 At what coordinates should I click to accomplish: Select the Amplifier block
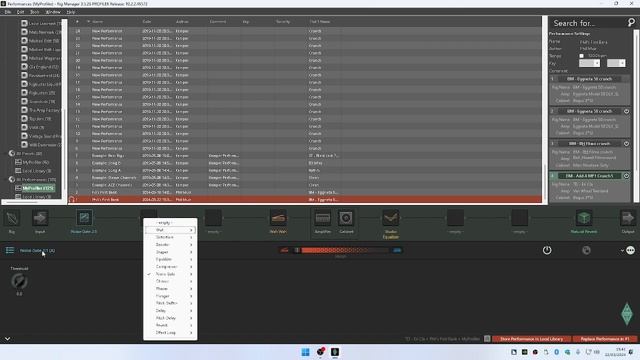point(322,218)
